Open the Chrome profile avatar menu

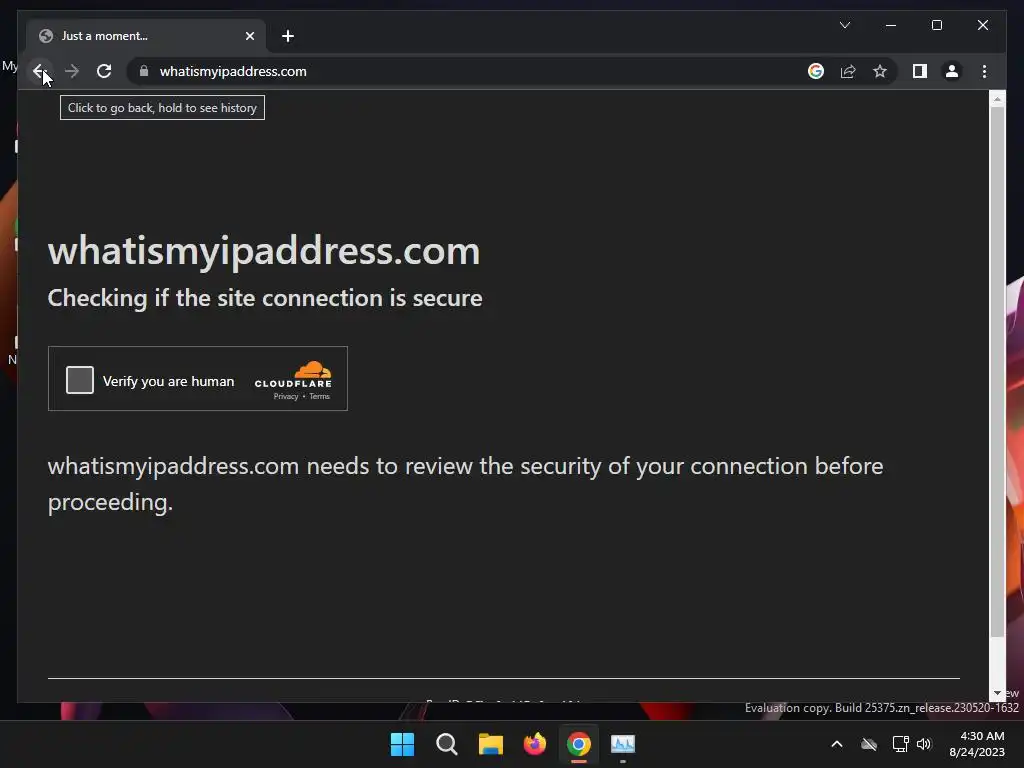click(x=952, y=71)
